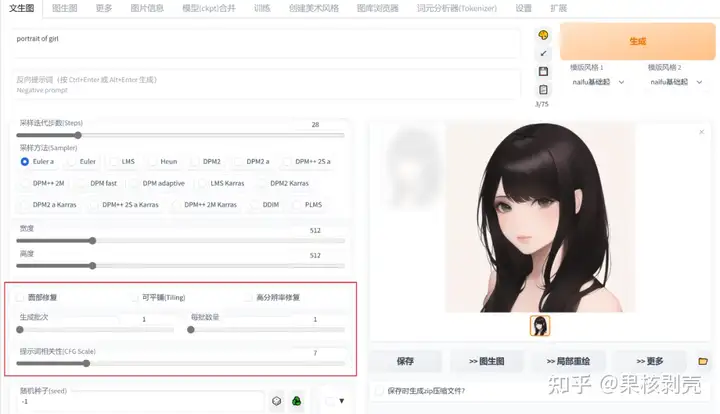The image size is (720, 414).
Task: Click the >> 更多 button
Action: [x=650, y=361]
